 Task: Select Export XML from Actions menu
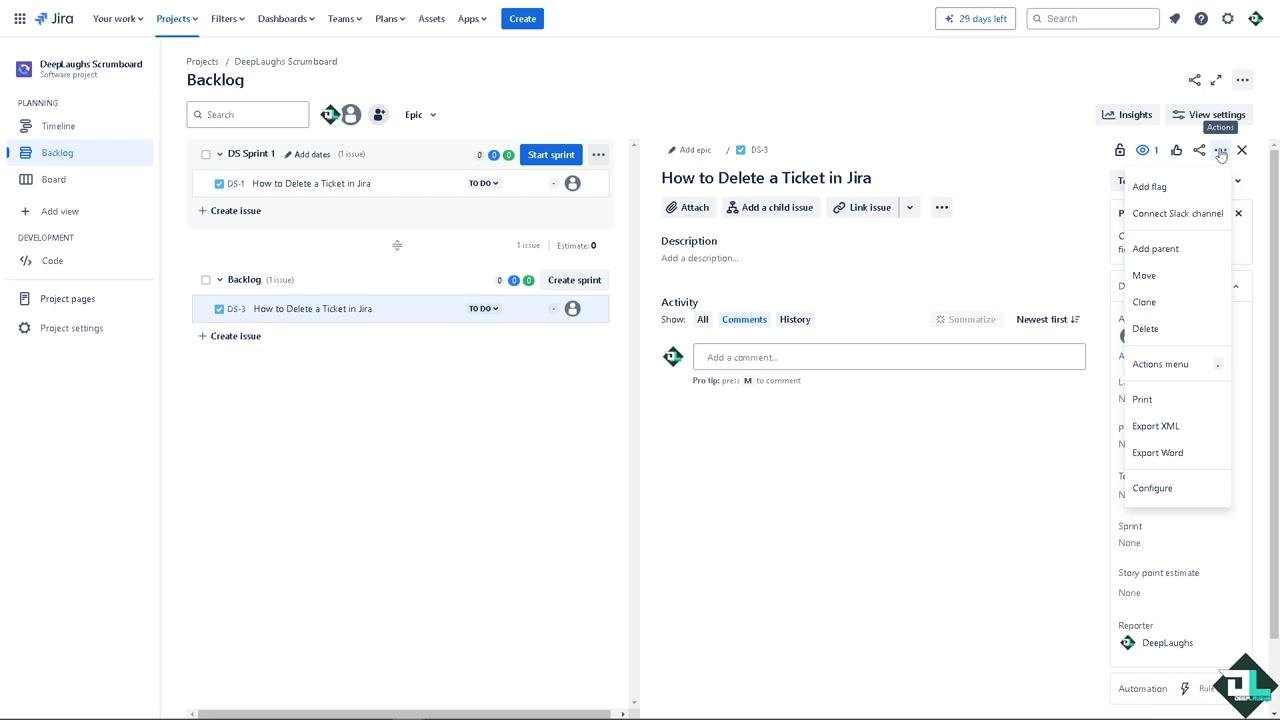(1177, 426)
